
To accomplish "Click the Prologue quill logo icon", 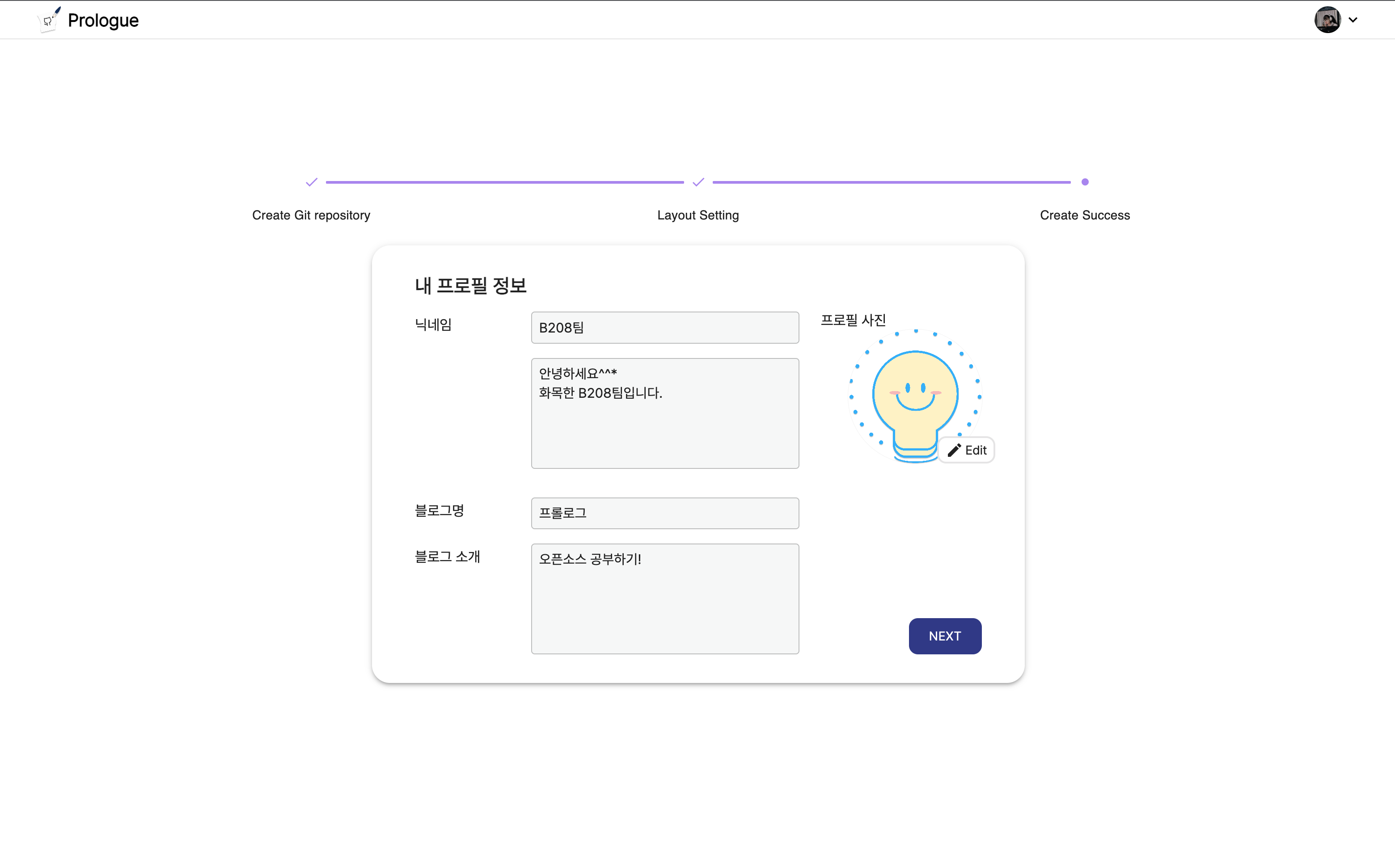I will pyautogui.click(x=49, y=20).
